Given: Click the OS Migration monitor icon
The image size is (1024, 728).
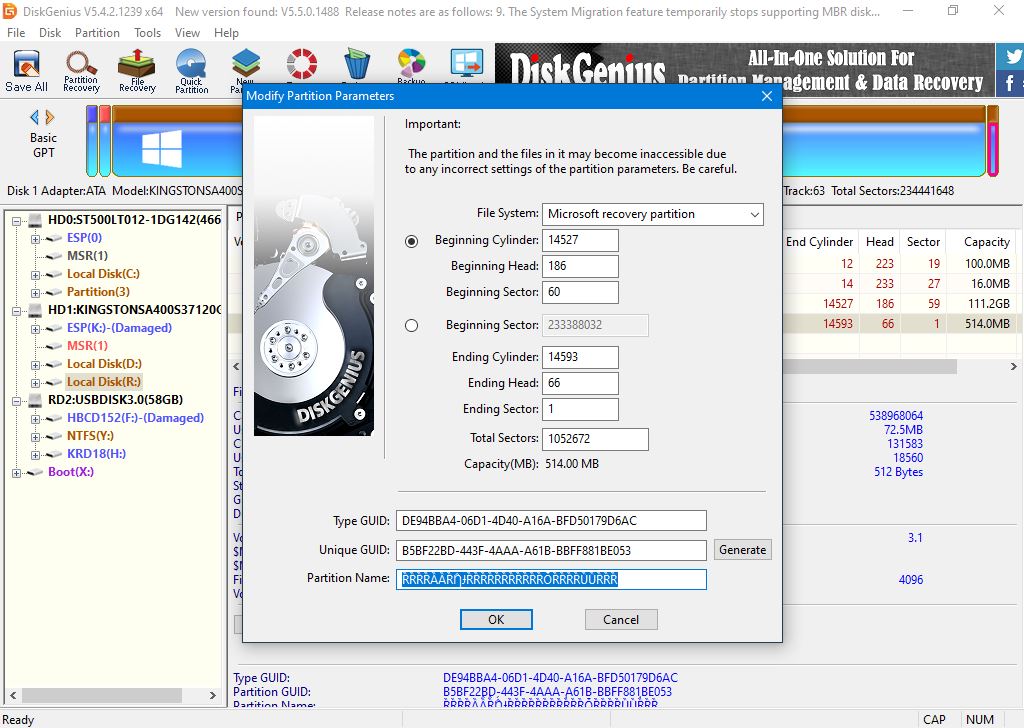Looking at the screenshot, I should click(466, 65).
